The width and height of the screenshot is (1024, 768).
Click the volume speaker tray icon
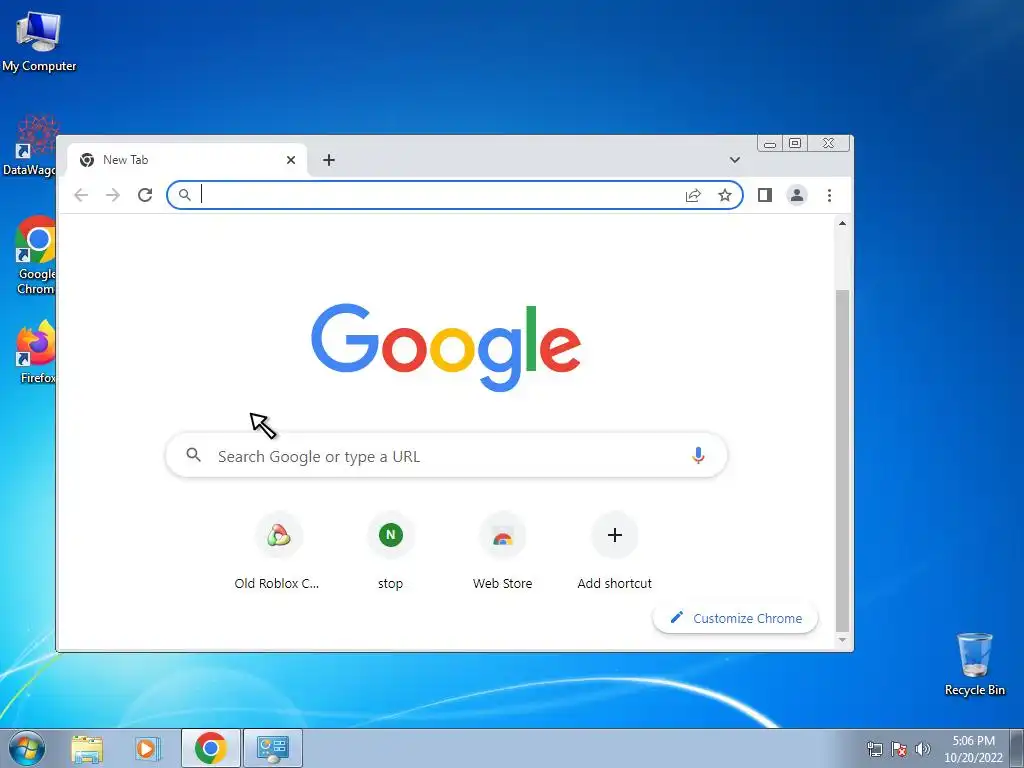click(922, 749)
